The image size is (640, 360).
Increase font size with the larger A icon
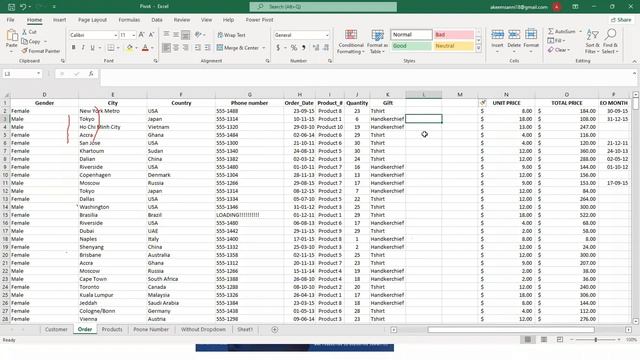[x=142, y=35]
